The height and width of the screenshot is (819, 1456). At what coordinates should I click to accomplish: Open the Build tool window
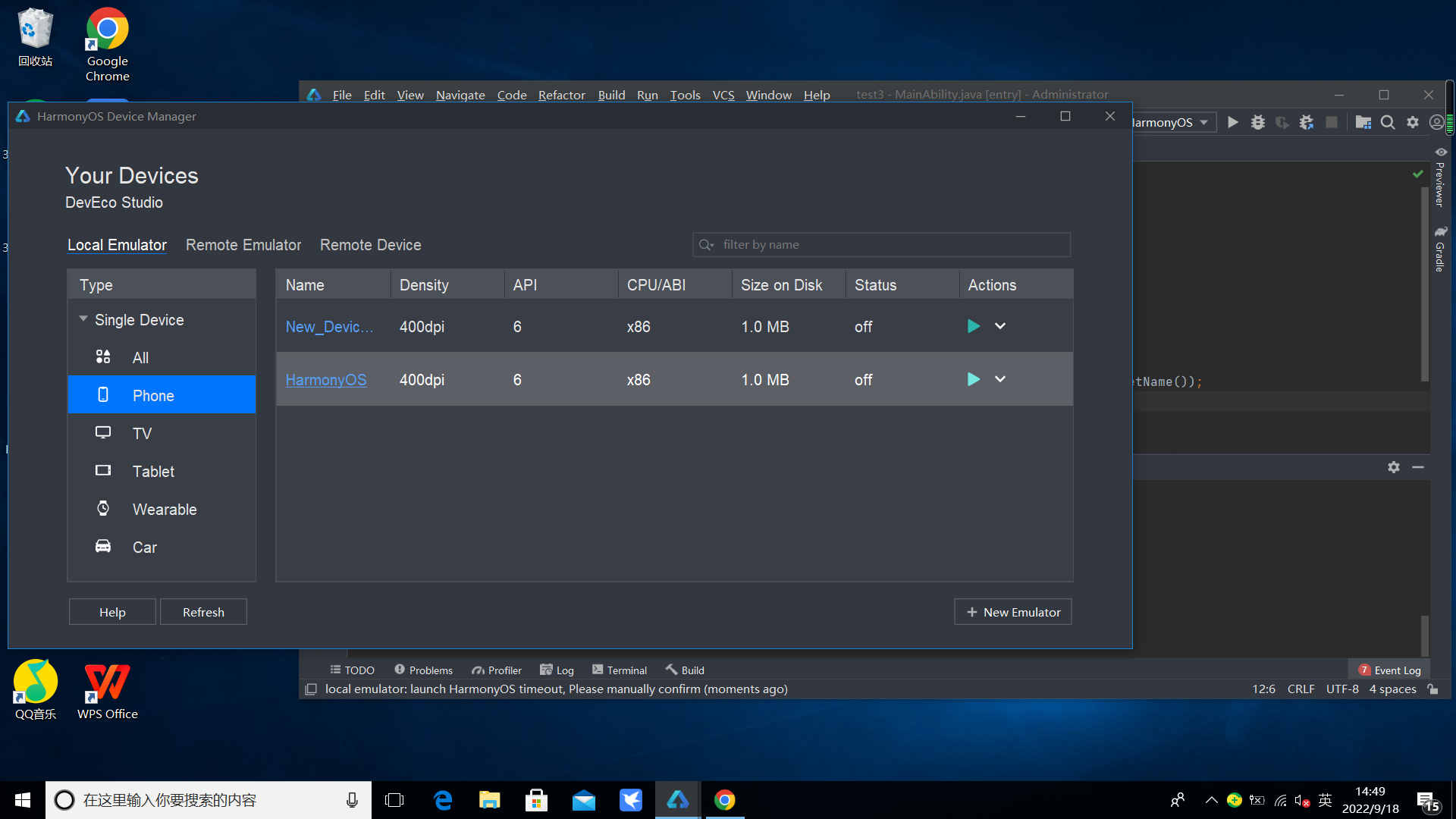pos(685,670)
